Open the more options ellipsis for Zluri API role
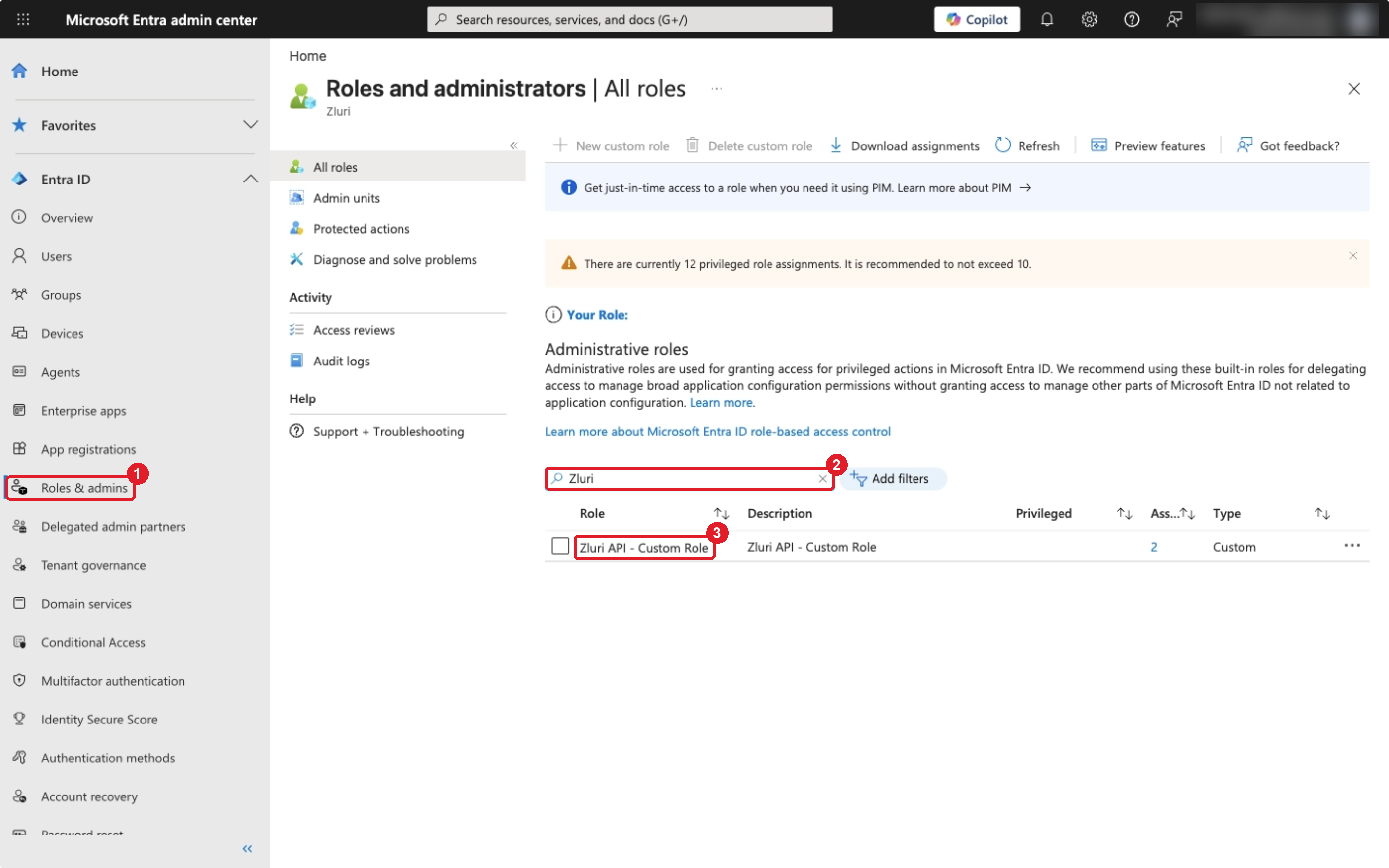 pos(1352,546)
